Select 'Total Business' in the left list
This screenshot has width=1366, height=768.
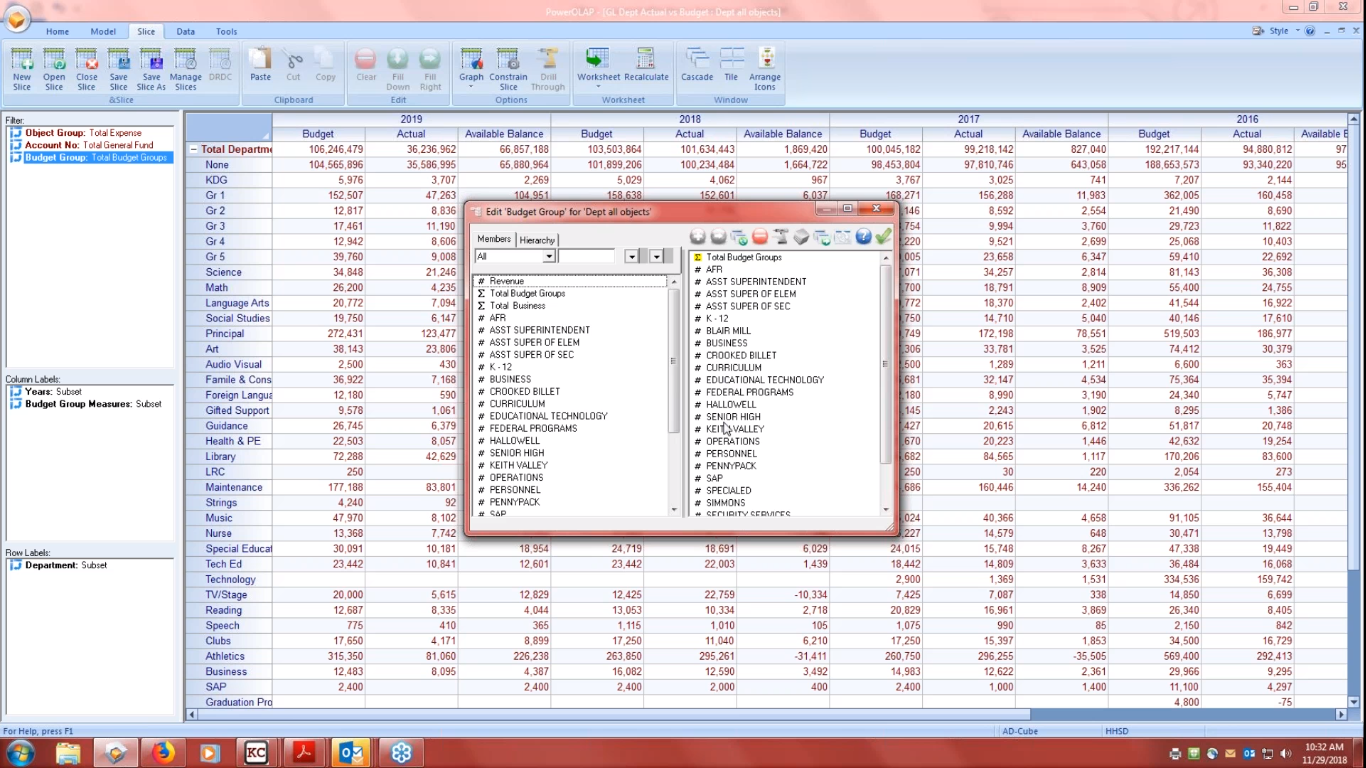[x=517, y=306]
